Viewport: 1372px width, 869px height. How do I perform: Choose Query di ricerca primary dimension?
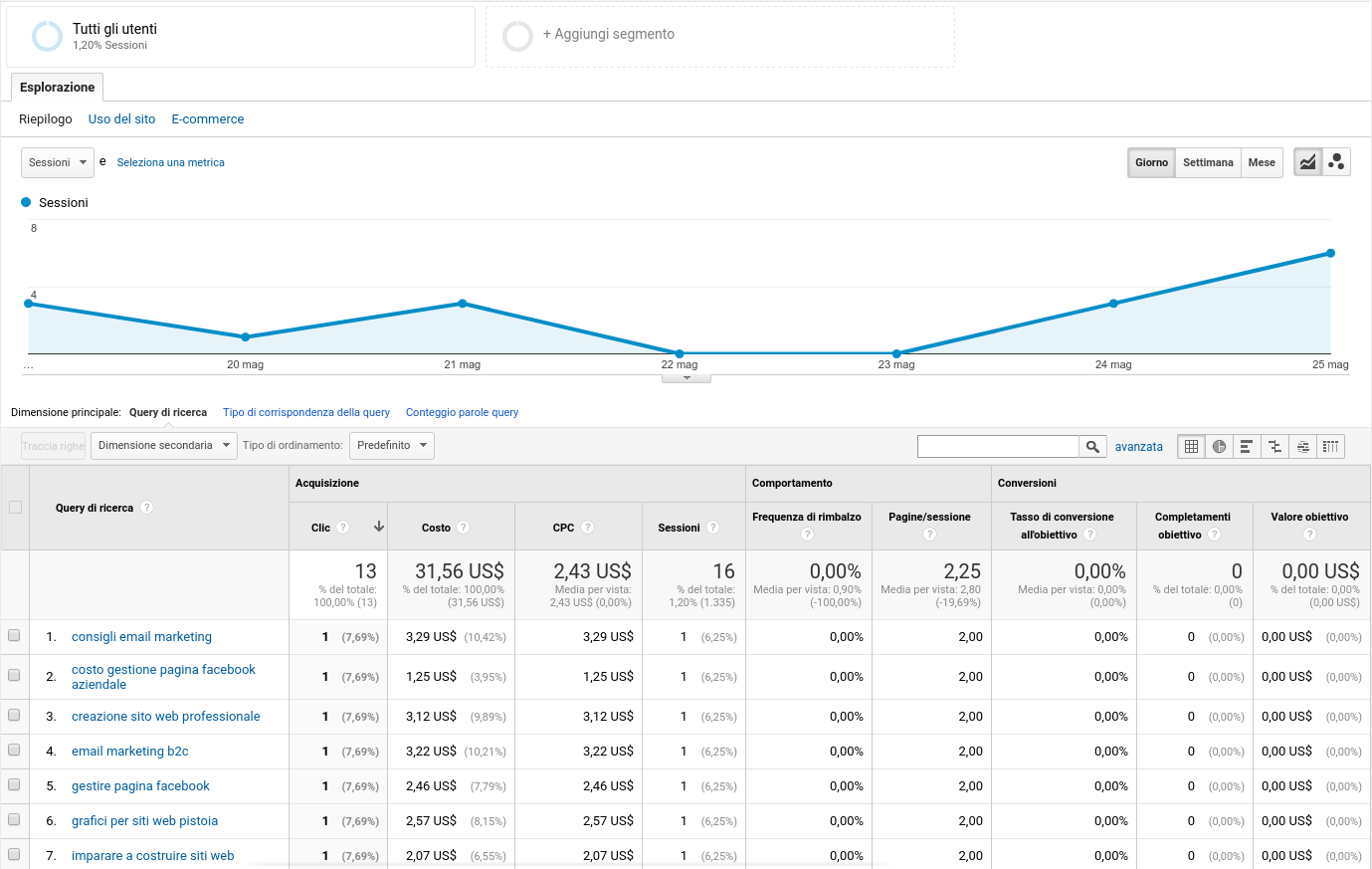(168, 412)
